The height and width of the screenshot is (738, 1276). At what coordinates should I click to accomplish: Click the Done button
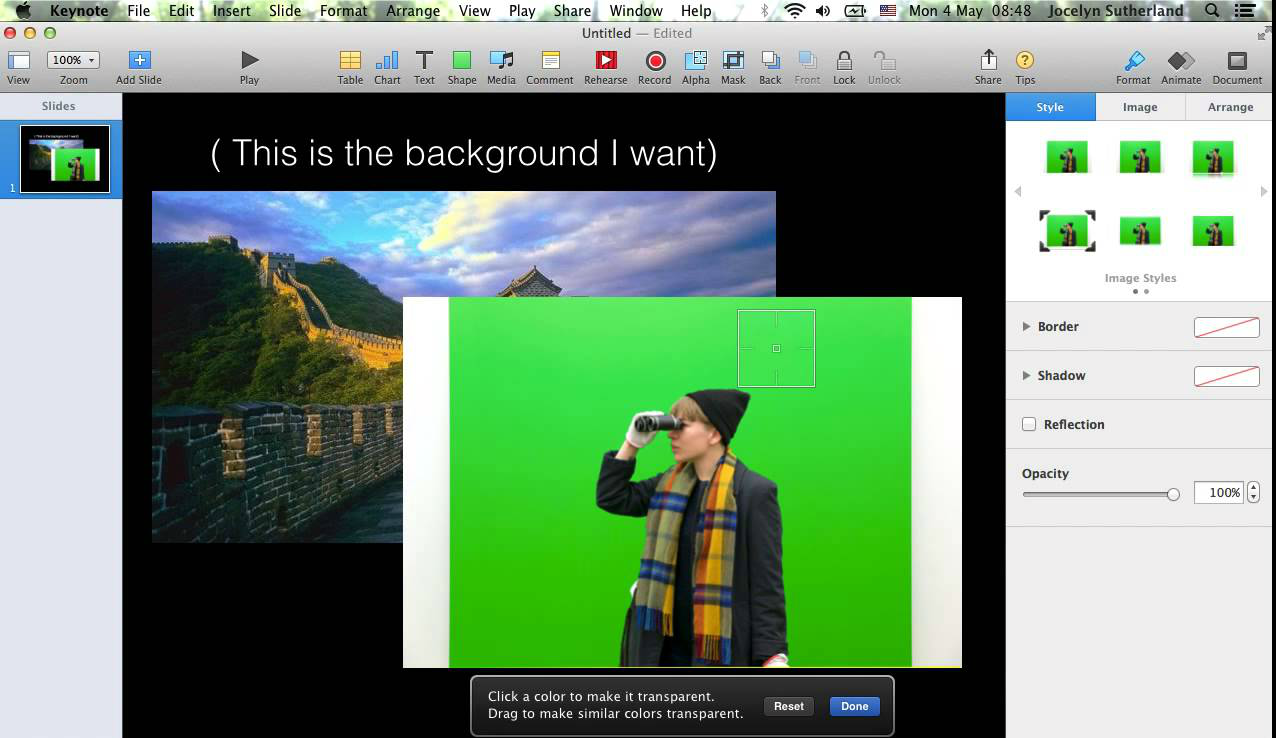click(x=854, y=706)
